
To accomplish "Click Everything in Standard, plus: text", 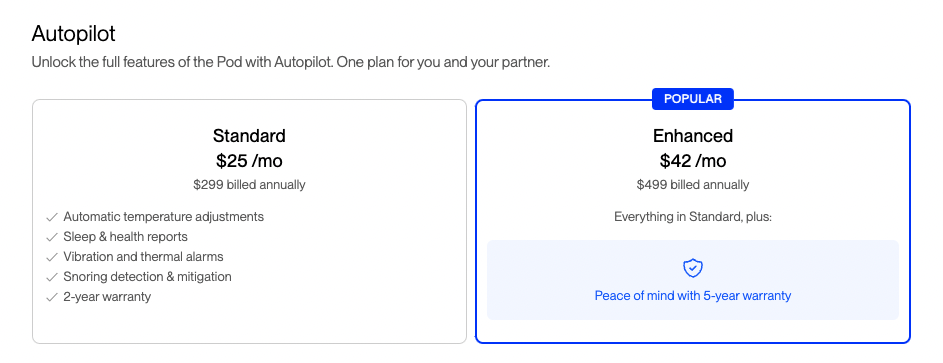I will (x=693, y=216).
